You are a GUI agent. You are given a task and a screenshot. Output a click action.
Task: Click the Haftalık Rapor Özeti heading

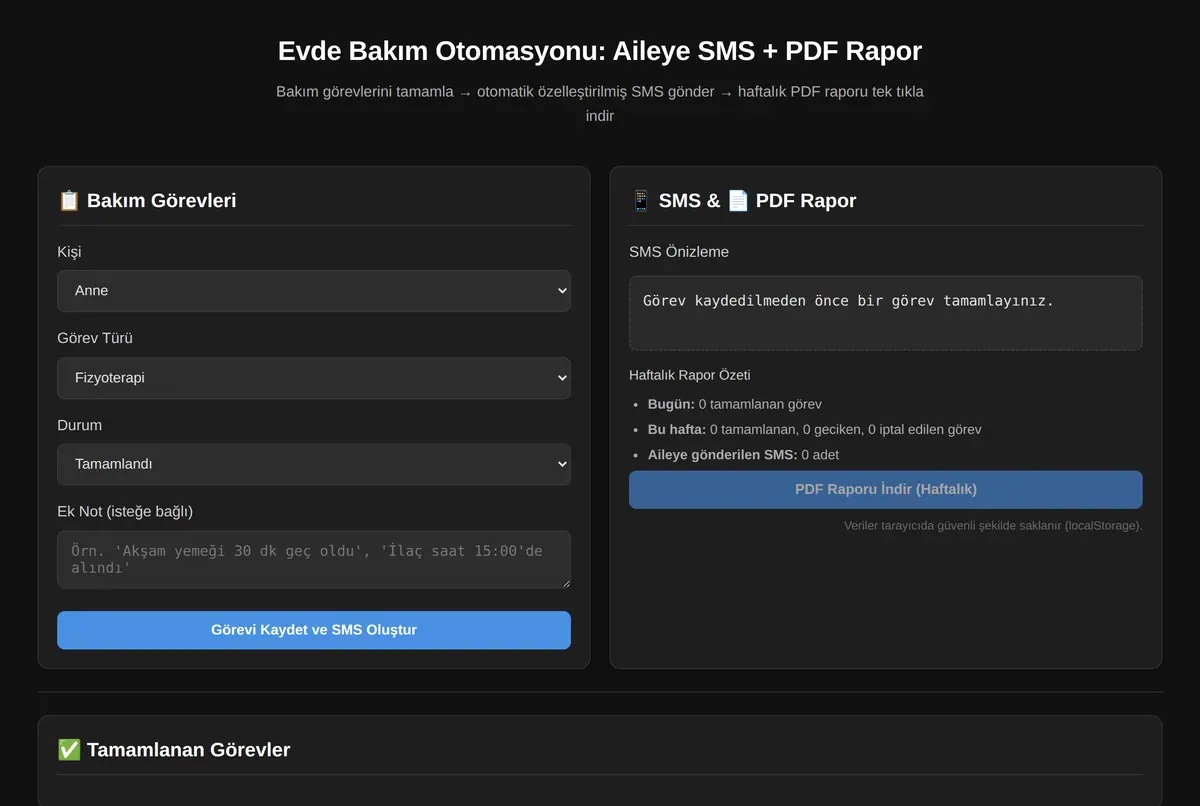(x=690, y=375)
